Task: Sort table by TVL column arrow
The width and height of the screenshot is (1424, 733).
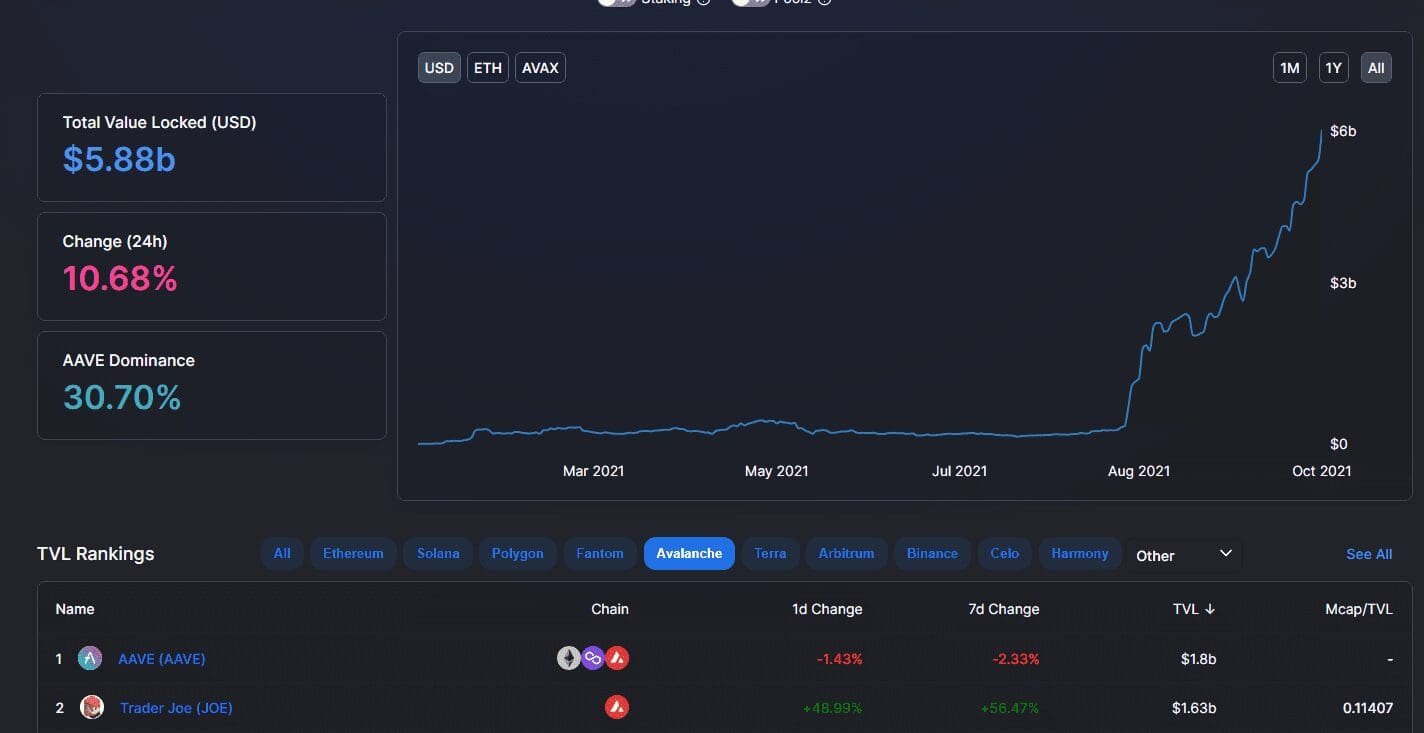Action: click(1210, 609)
